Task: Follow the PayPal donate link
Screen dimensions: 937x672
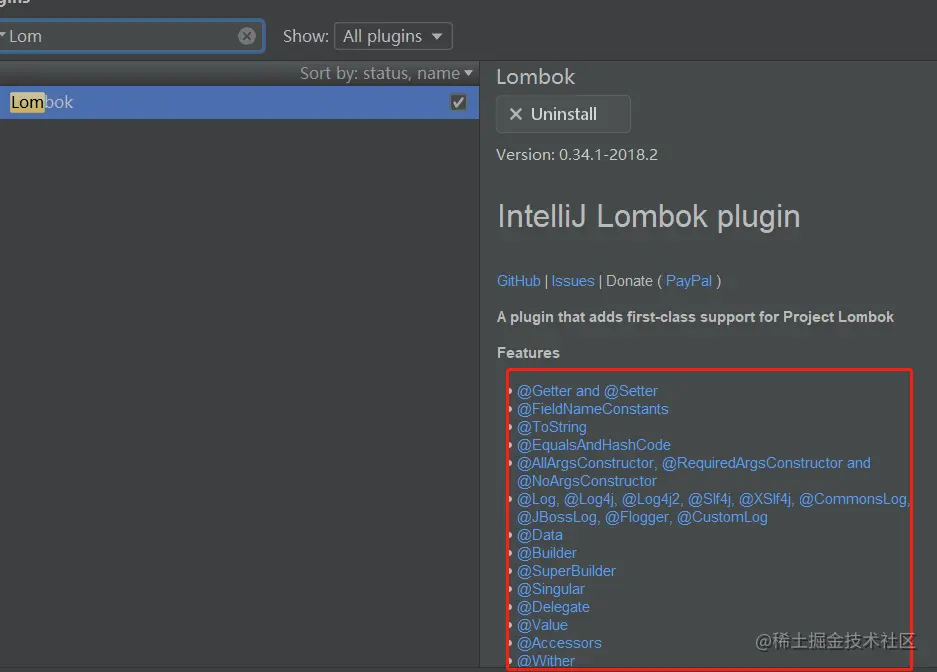Action: click(689, 281)
